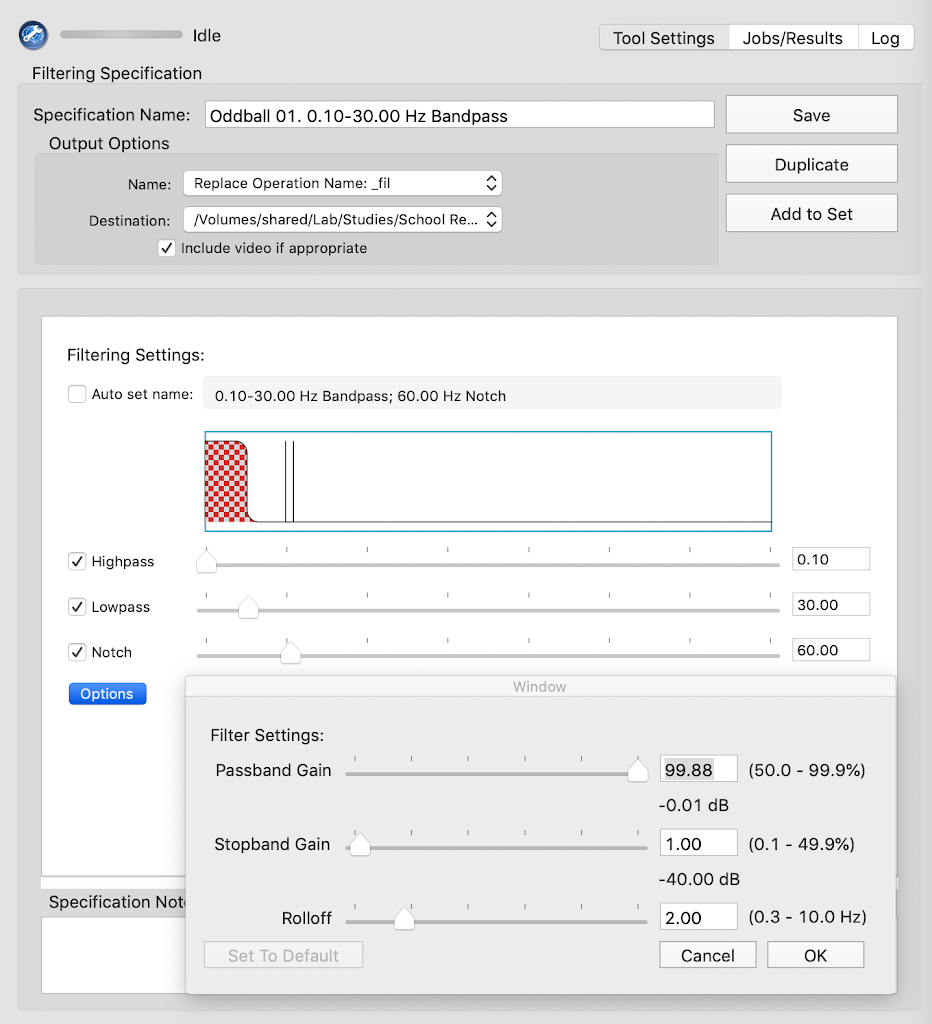Click the Passband Gain slider handle
This screenshot has height=1024, width=932.
[x=637, y=771]
